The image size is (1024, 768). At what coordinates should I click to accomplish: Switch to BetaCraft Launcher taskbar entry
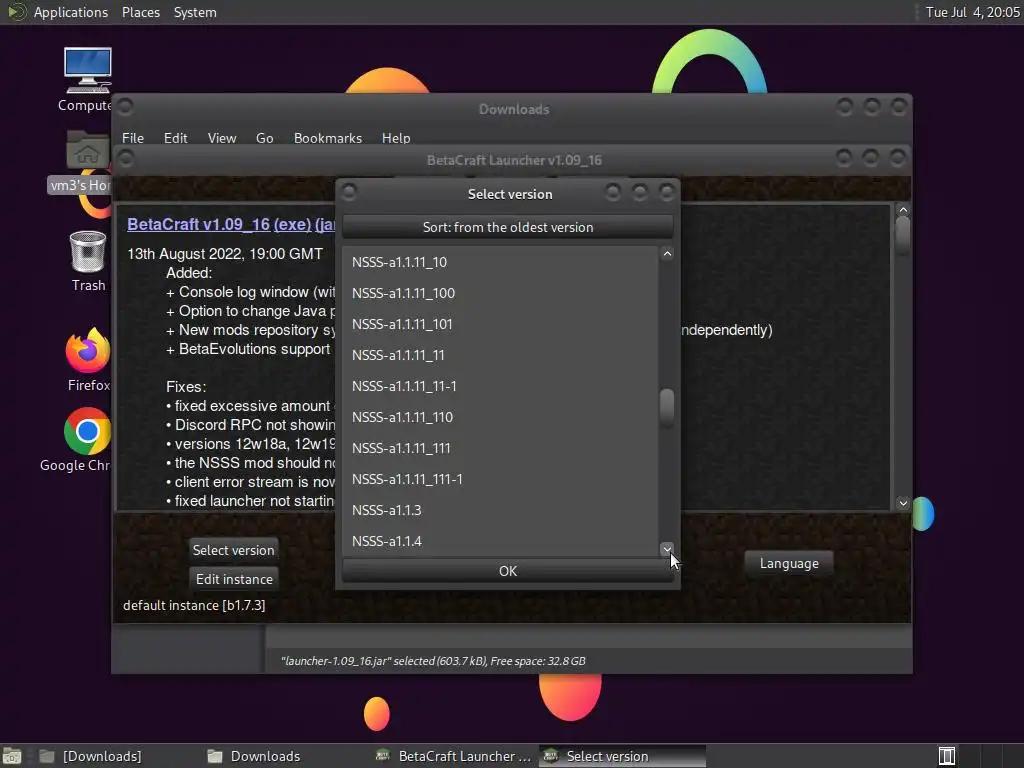pos(454,756)
